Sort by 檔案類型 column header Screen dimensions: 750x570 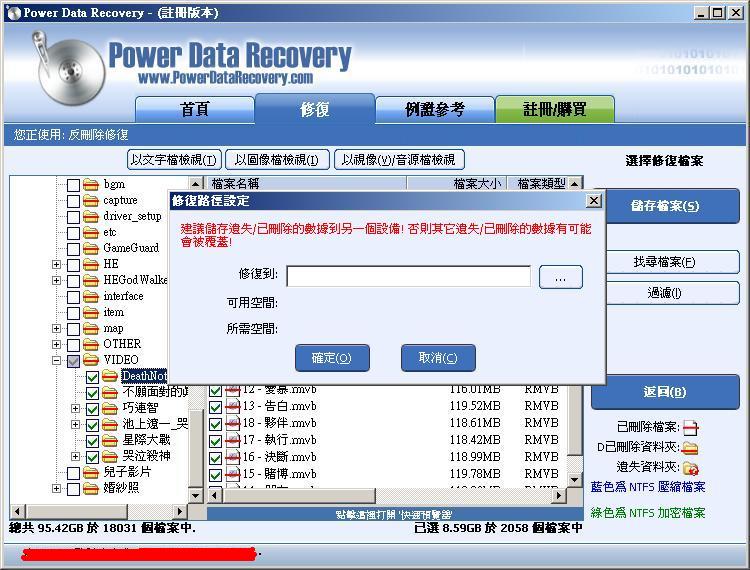point(540,184)
